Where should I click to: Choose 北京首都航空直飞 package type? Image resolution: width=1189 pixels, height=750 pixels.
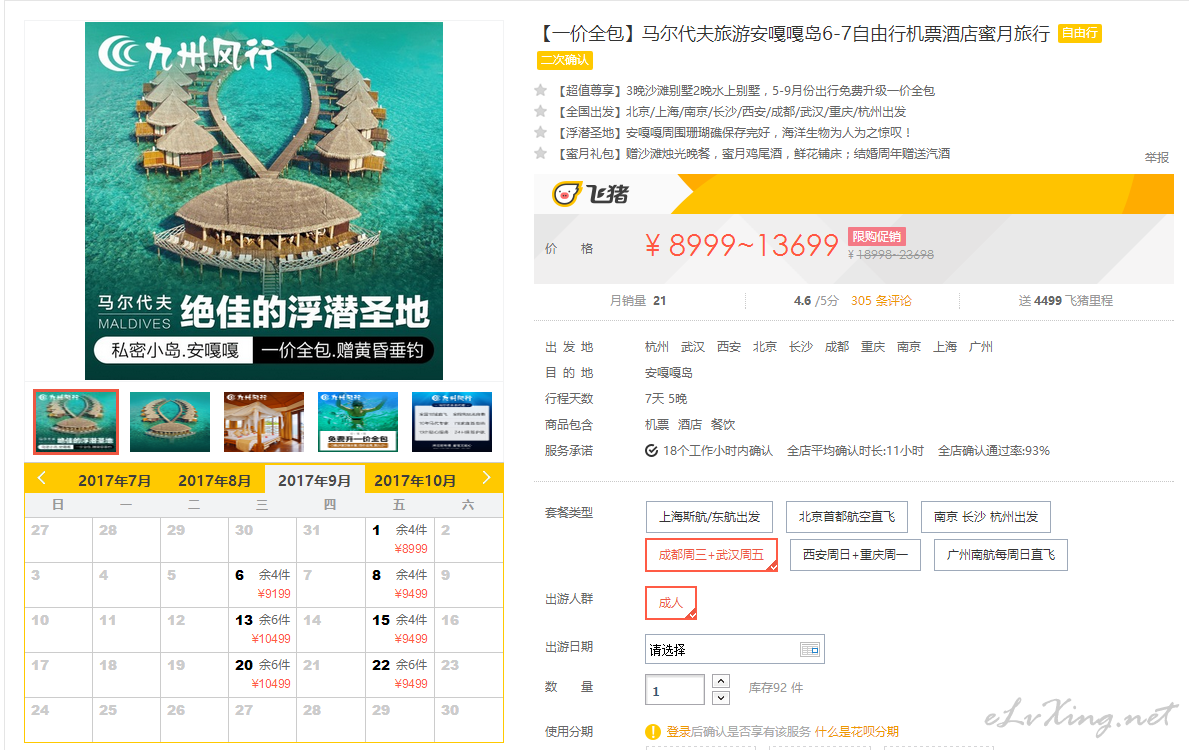coord(846,517)
